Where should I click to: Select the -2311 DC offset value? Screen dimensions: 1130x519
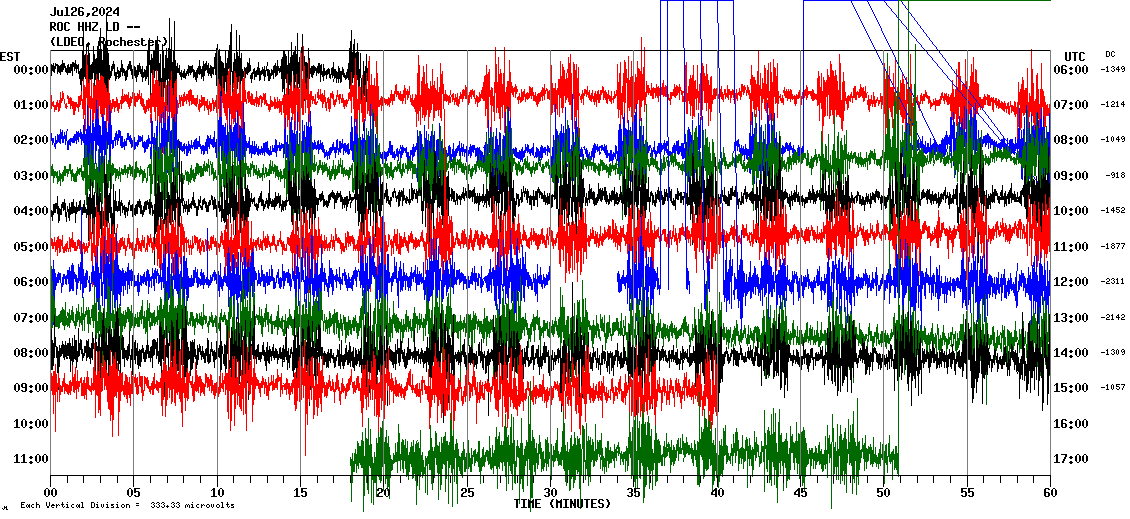coord(1113,282)
